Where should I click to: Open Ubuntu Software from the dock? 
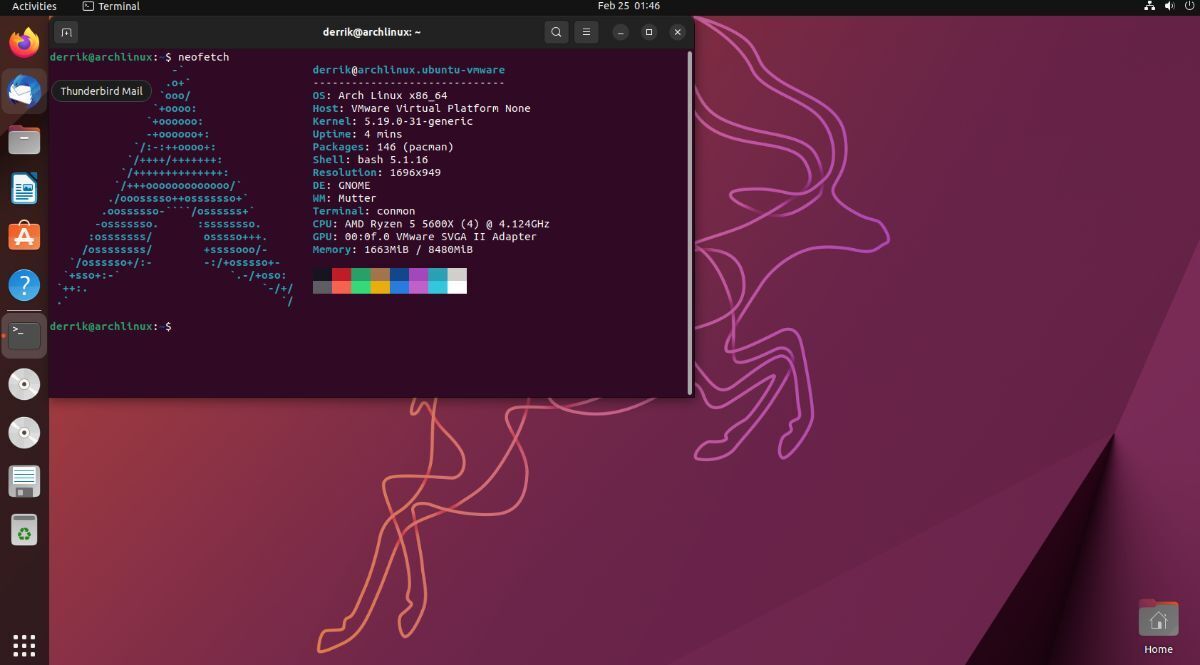[24, 237]
